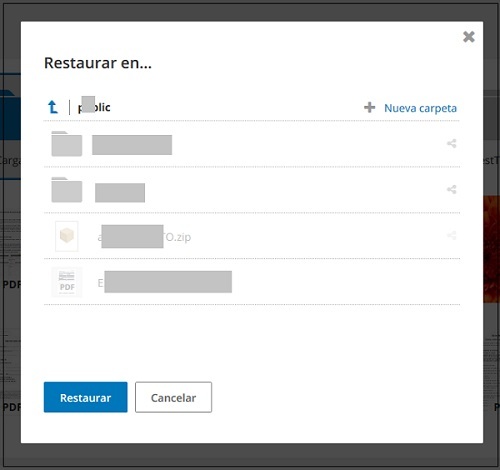Click share icon on zip file row
500x470 pixels.
tap(452, 236)
